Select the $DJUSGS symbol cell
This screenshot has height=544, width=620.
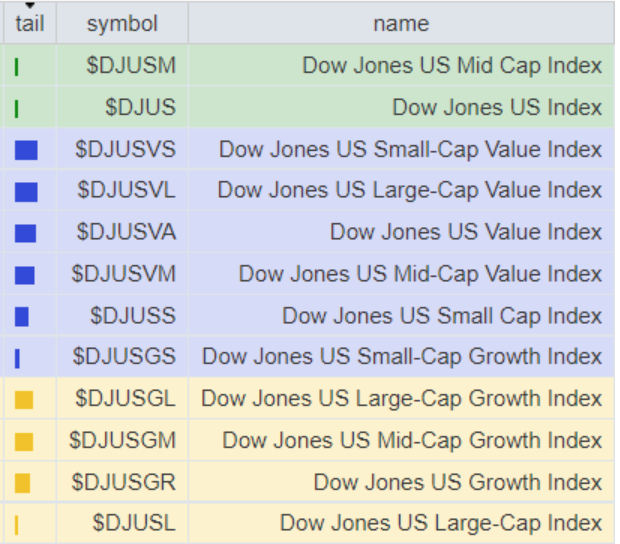124,357
